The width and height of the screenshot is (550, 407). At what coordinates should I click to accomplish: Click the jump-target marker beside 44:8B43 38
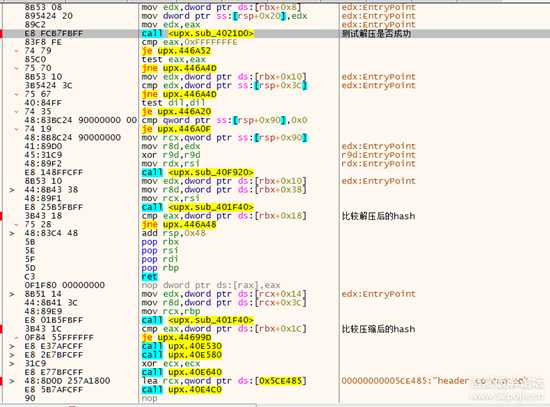pyautogui.click(x=12, y=190)
